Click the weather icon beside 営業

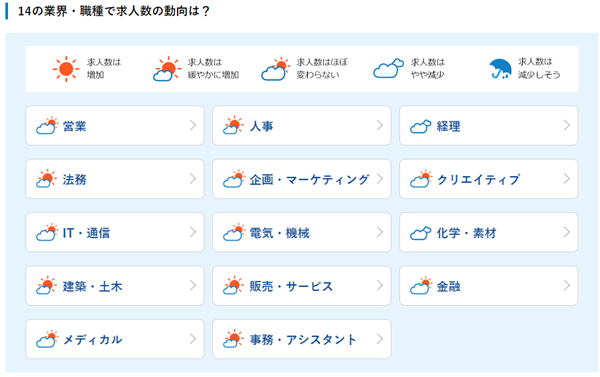tap(47, 126)
